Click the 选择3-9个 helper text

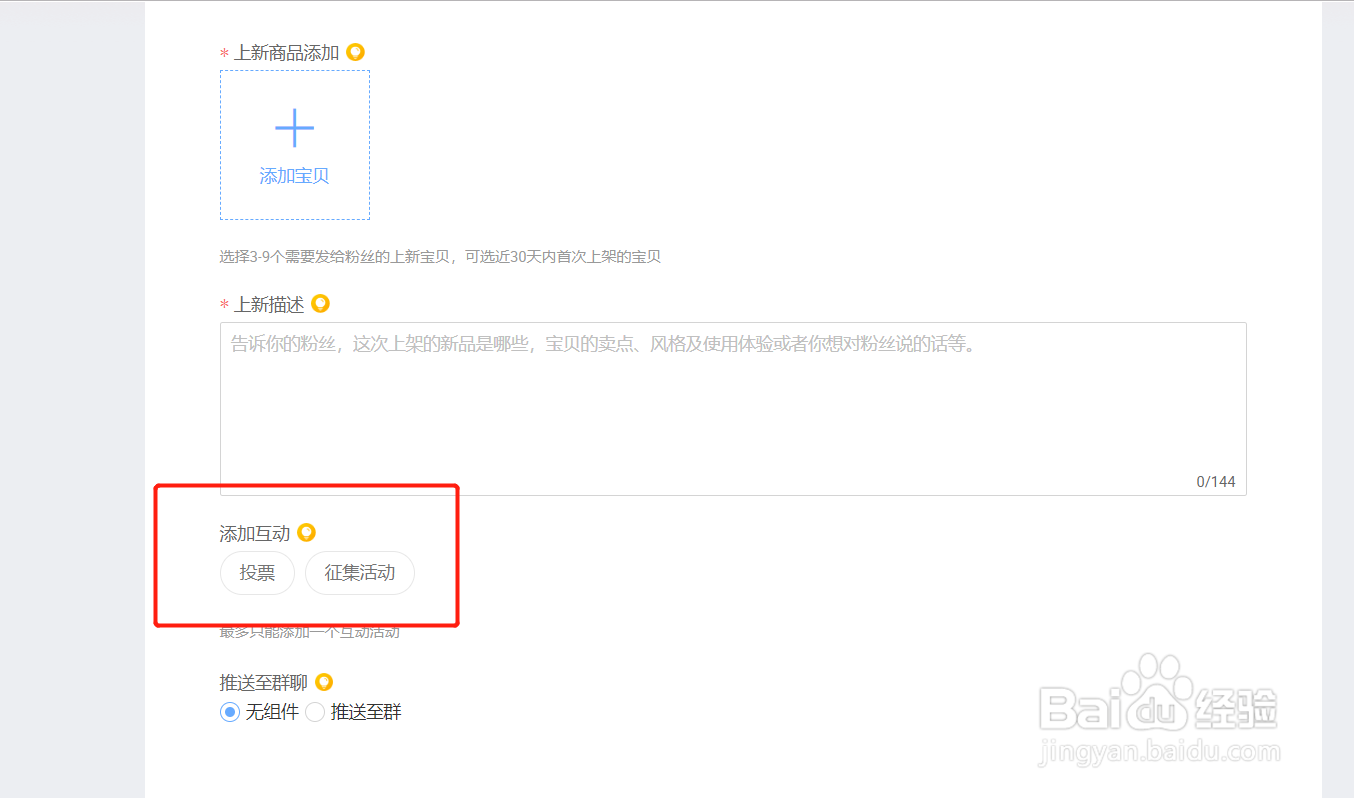click(440, 257)
